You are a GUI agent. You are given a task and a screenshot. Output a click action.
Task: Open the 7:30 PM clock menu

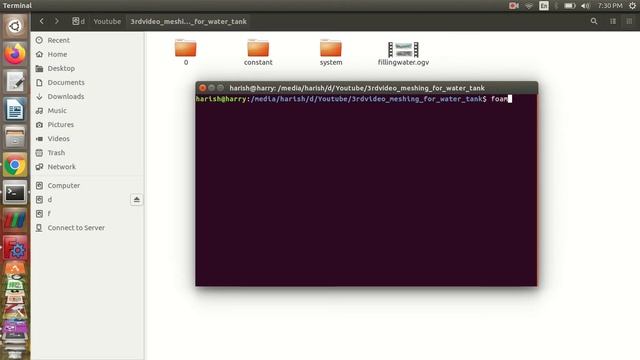610,6
